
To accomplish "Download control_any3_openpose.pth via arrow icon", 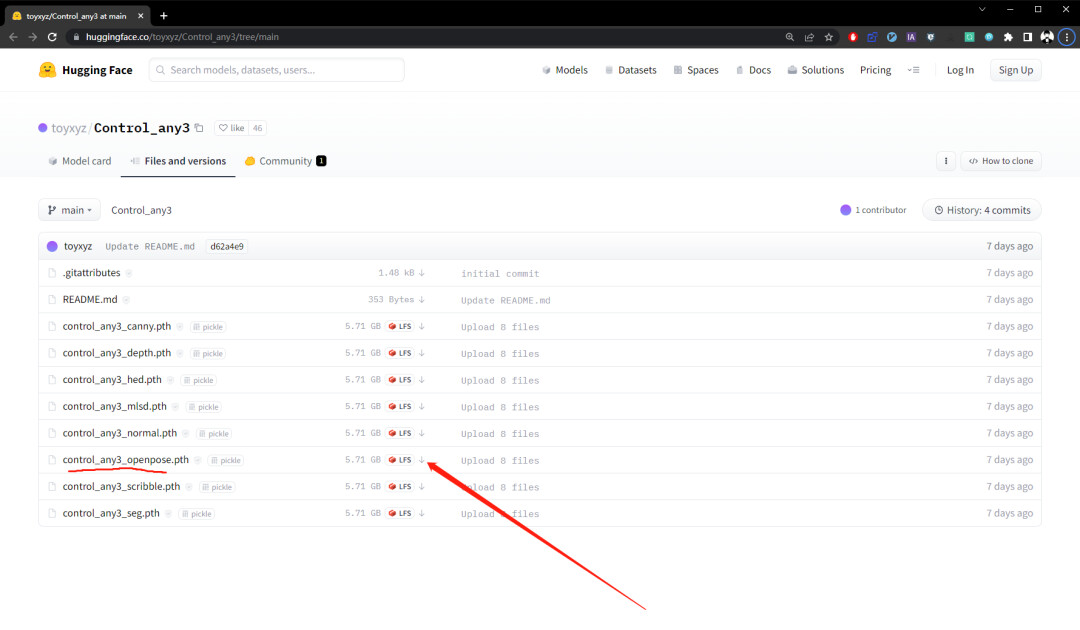I will pos(422,460).
